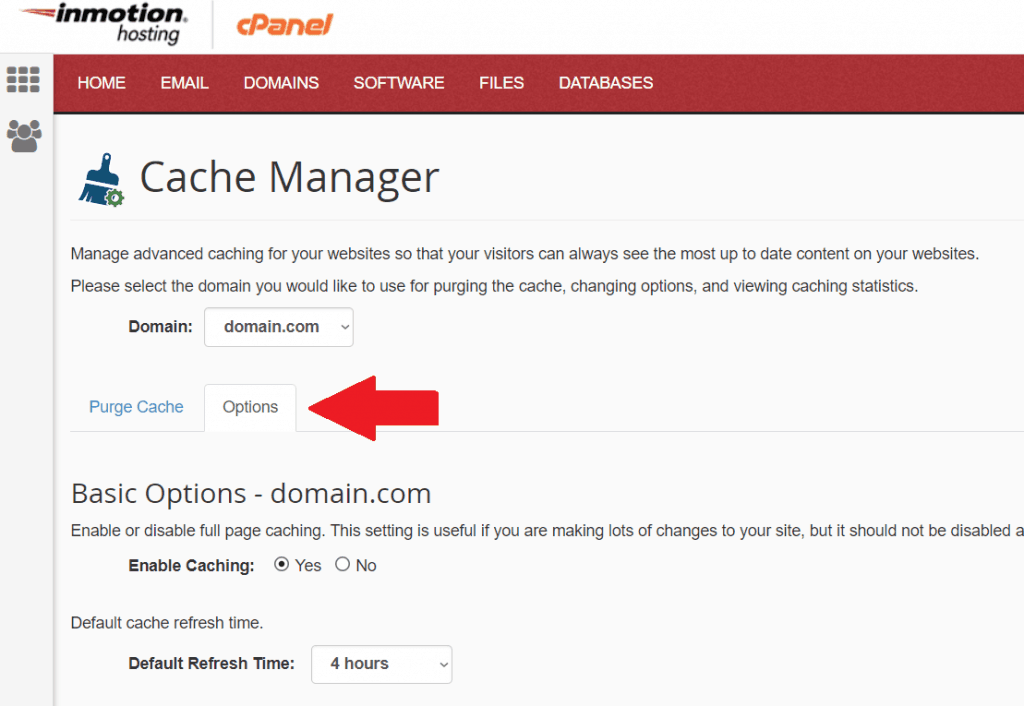This screenshot has height=706, width=1024.
Task: Select the Options tab
Action: [x=250, y=407]
